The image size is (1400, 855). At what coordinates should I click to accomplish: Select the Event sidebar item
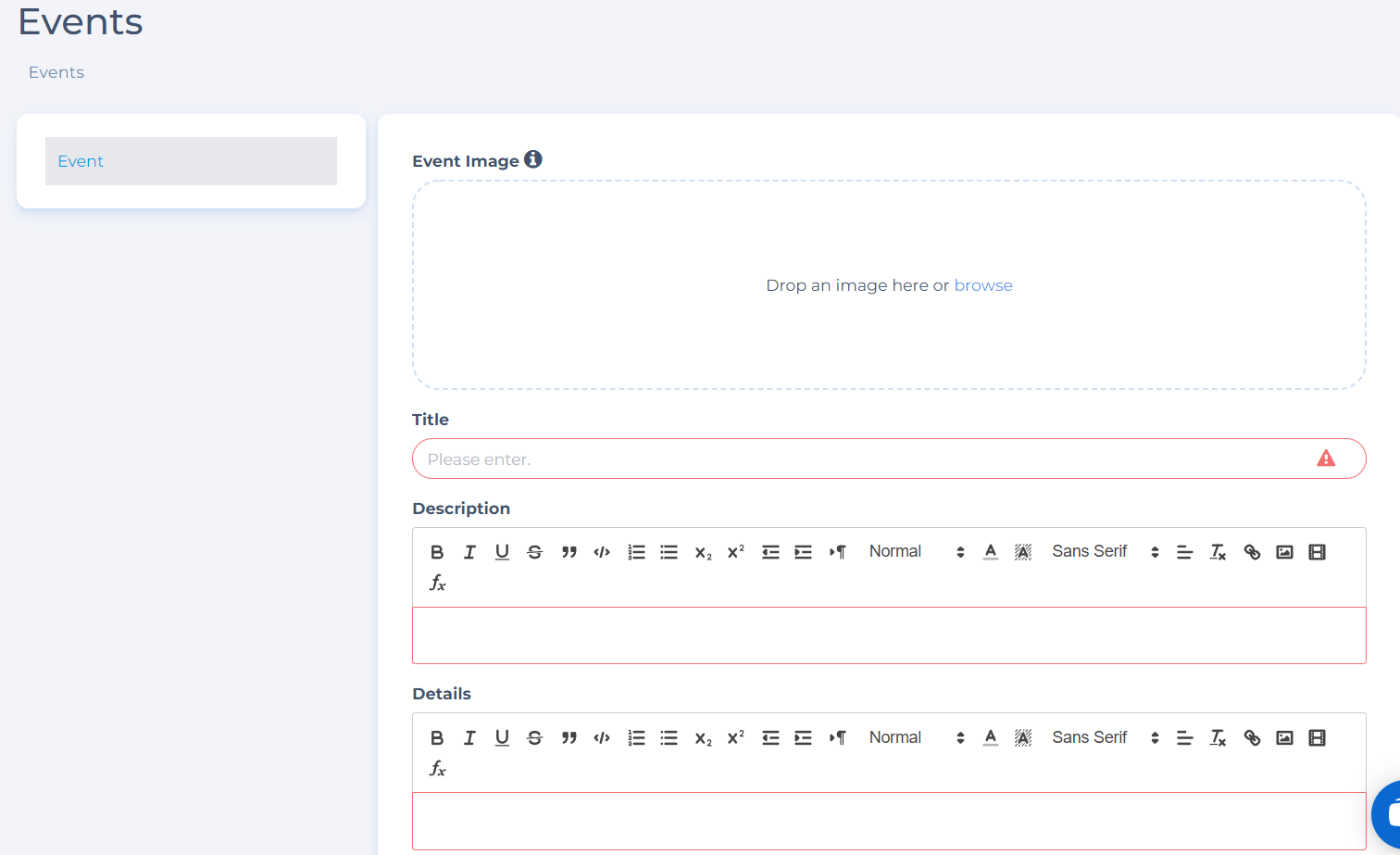[191, 161]
